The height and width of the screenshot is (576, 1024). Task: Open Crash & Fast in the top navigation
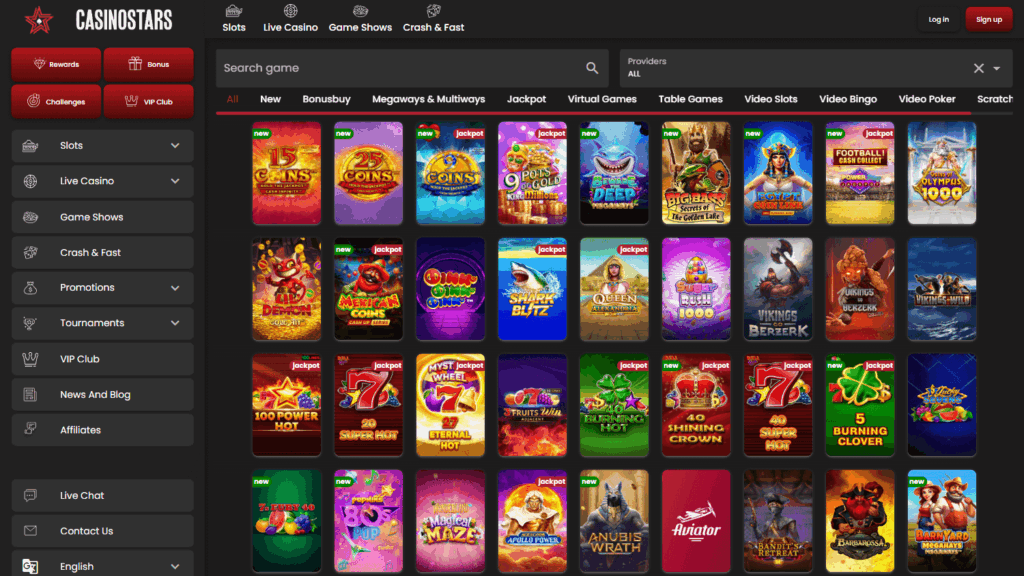tap(433, 18)
